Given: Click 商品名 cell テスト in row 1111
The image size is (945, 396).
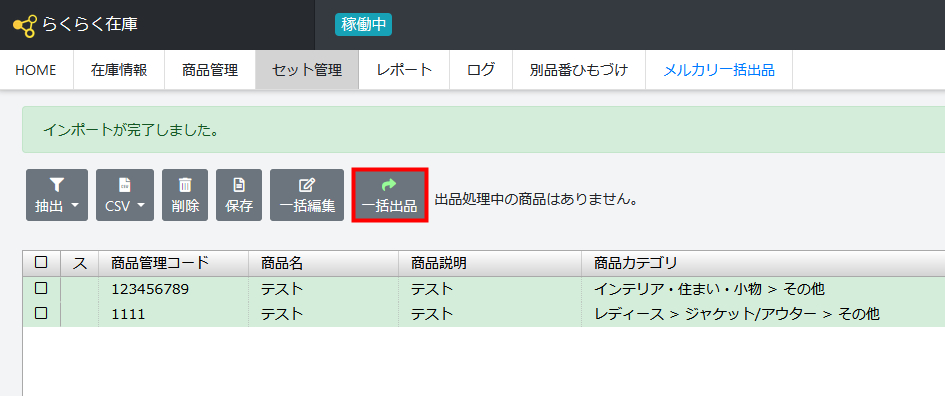Looking at the screenshot, I should tap(324, 313).
